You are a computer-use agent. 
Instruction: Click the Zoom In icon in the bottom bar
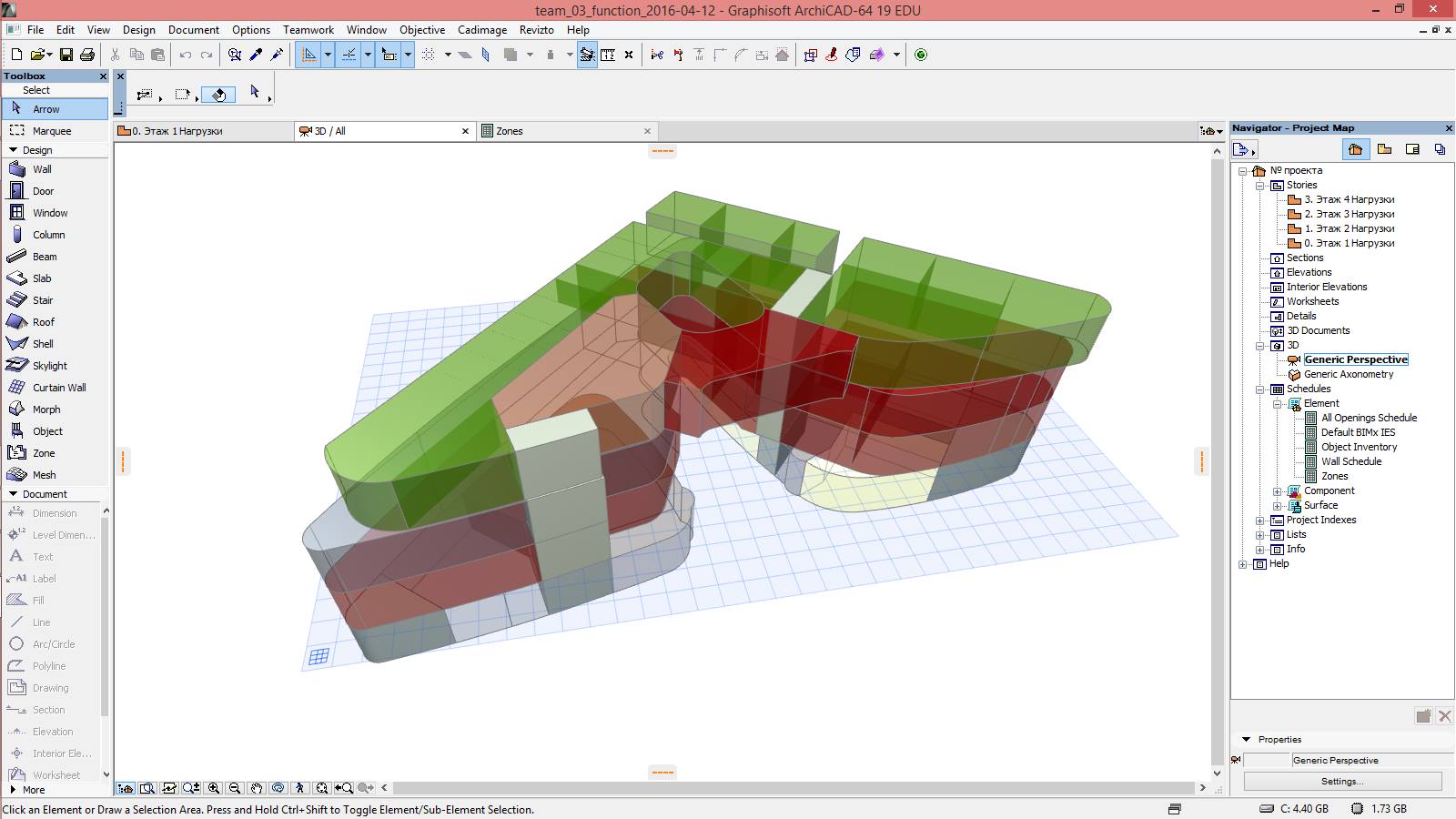214,788
